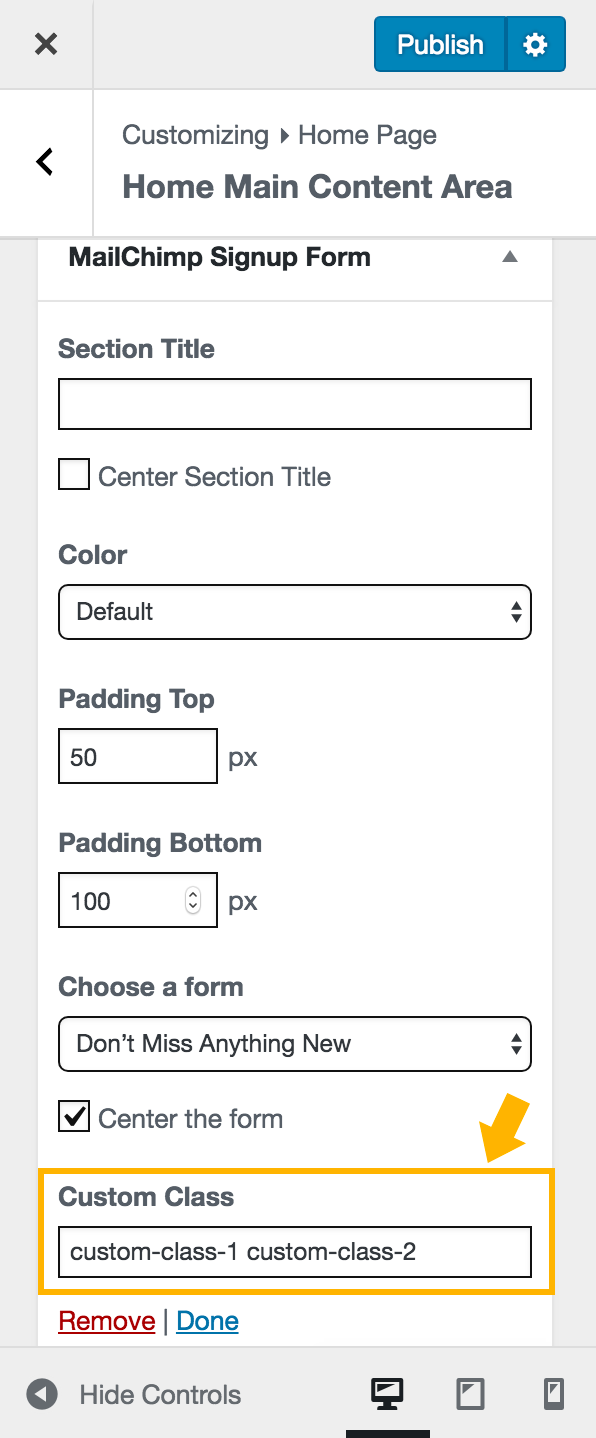This screenshot has height=1438, width=596.
Task: Collapse the MailChimp Signup Form section
Action: 510,257
